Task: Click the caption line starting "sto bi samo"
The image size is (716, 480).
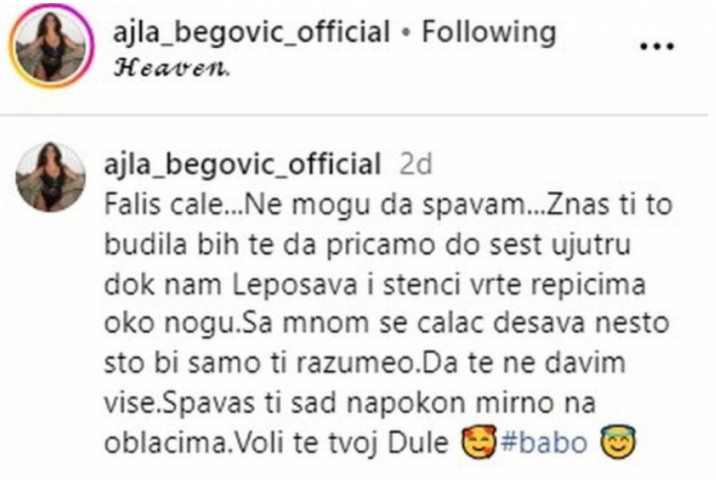Action: (365, 364)
